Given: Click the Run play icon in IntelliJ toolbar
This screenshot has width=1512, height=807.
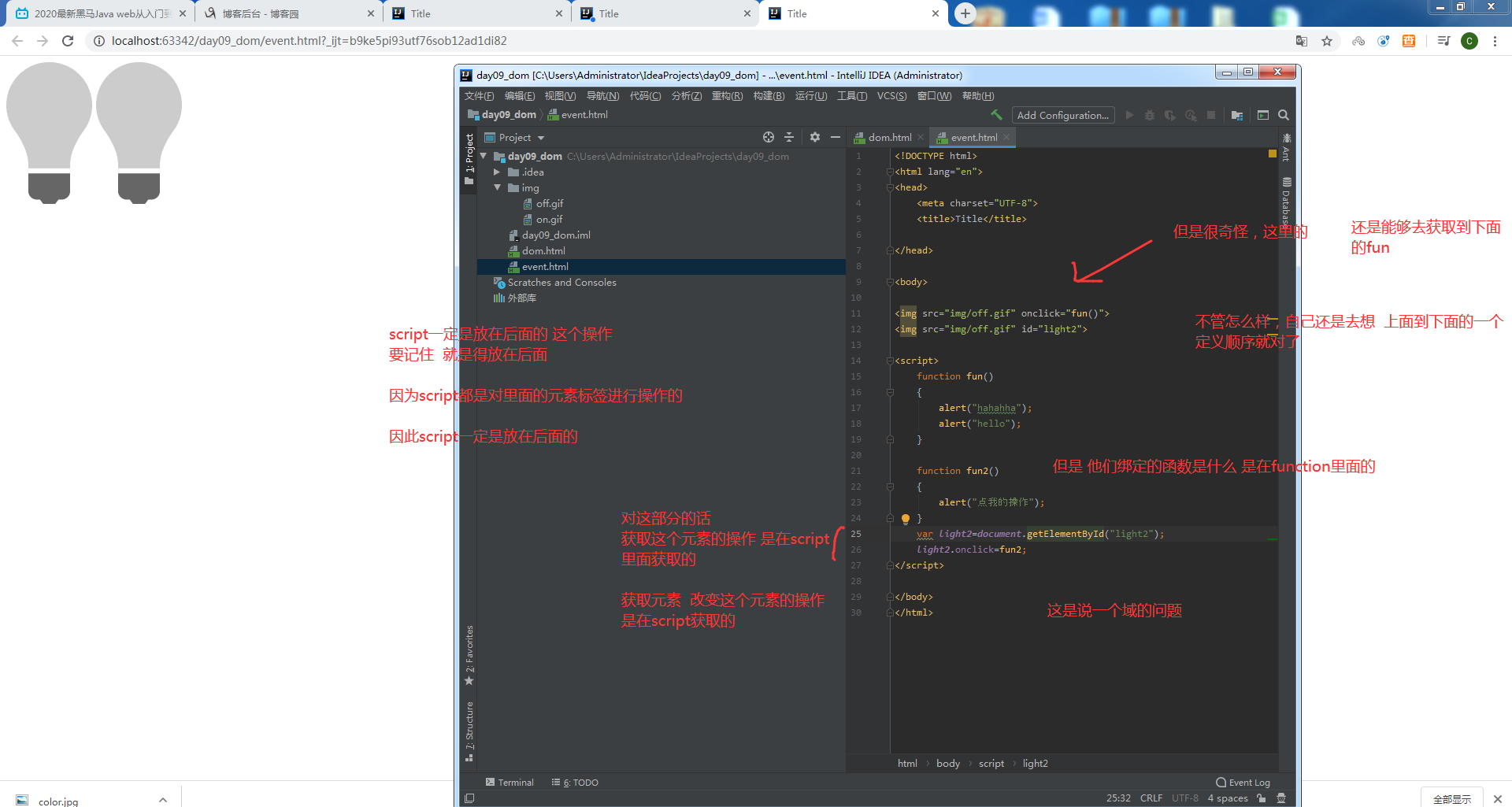Looking at the screenshot, I should pos(1129,115).
